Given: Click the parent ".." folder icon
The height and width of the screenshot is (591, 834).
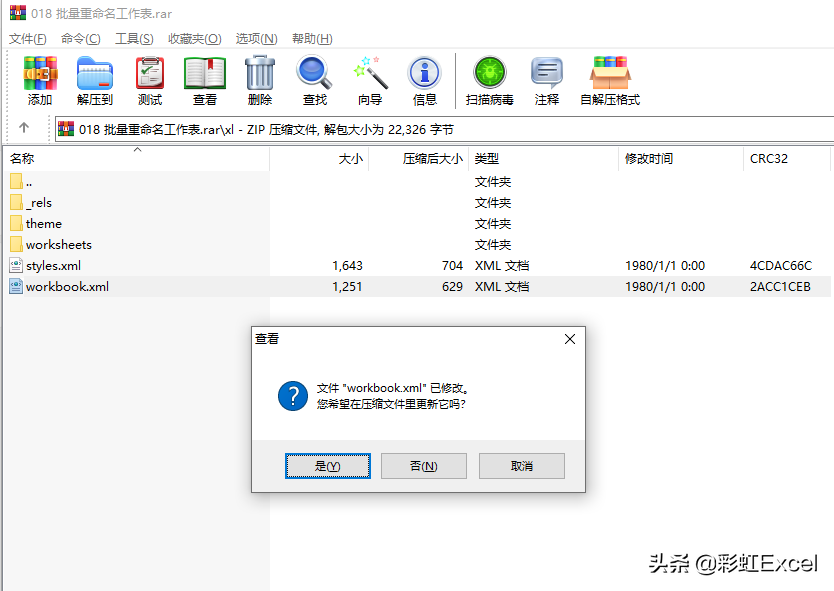Looking at the screenshot, I should [16, 181].
